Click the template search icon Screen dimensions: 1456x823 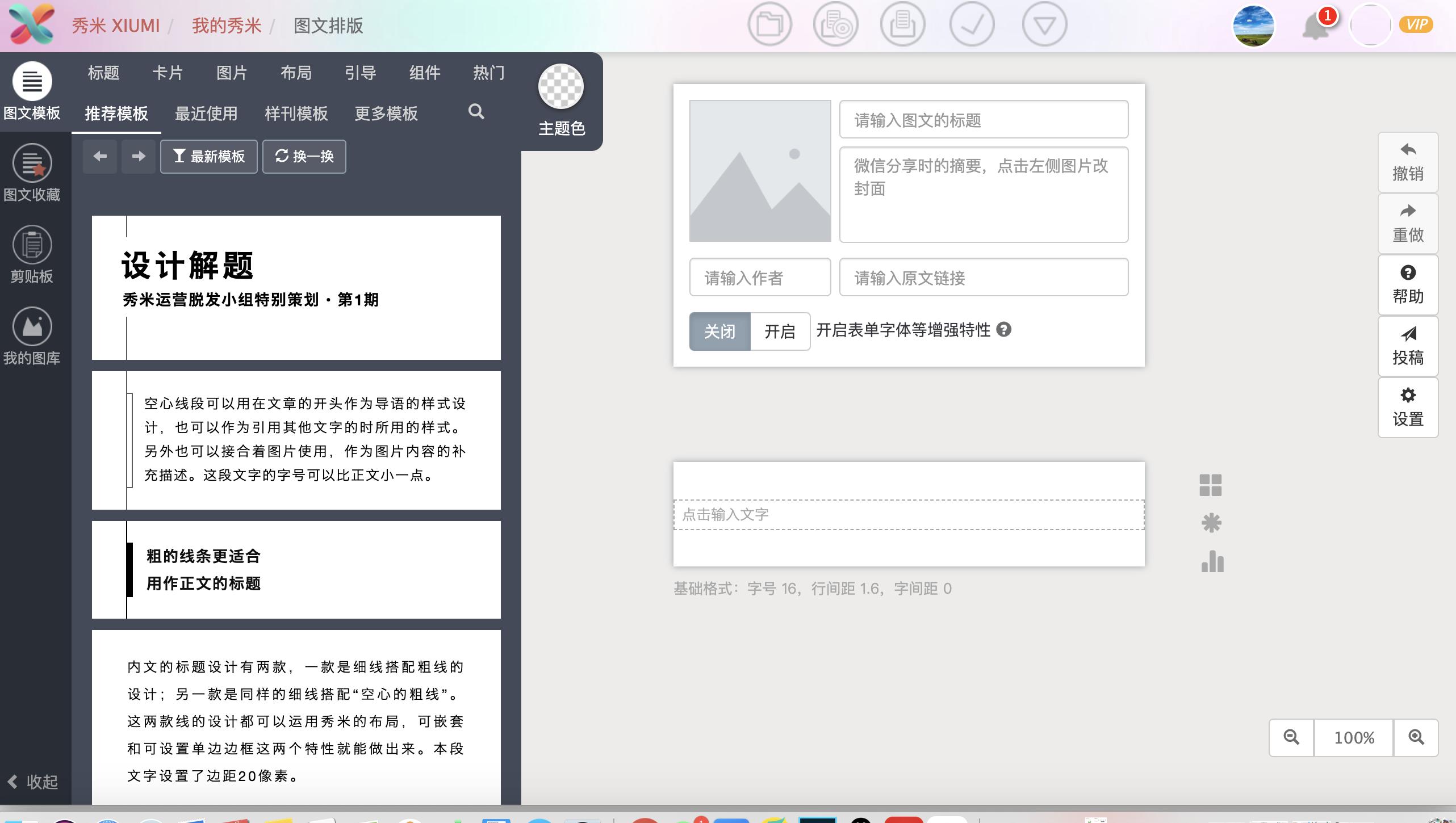(476, 112)
